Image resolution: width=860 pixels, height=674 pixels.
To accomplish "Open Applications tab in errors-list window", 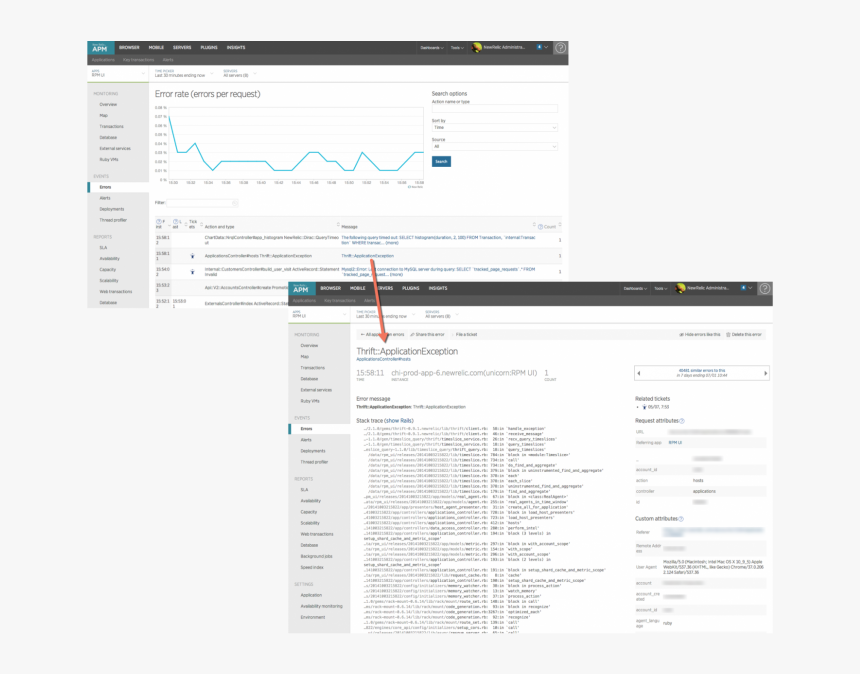I will tap(103, 60).
